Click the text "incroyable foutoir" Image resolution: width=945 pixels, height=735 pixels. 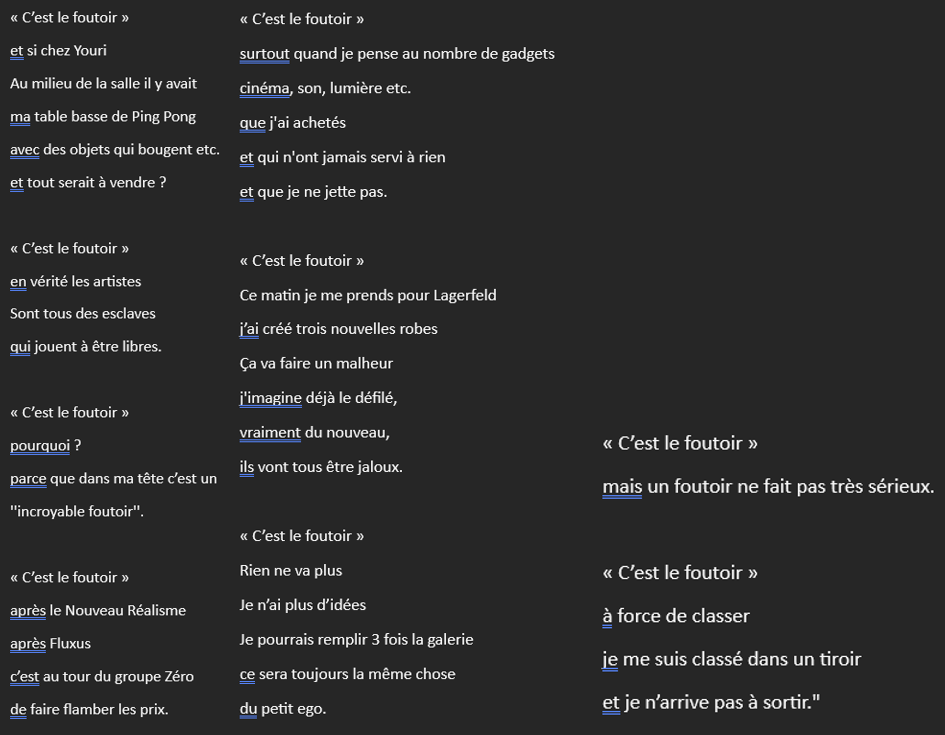75,511
